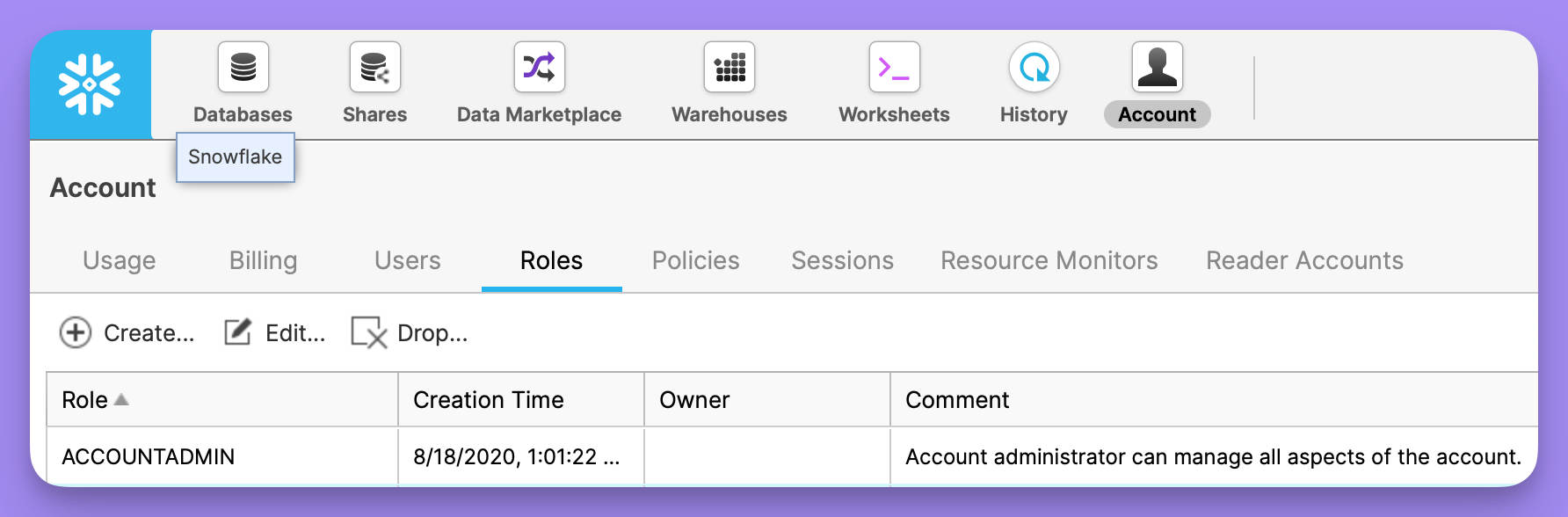The width and height of the screenshot is (1568, 517).
Task: Select the Account person icon
Action: tap(1158, 67)
